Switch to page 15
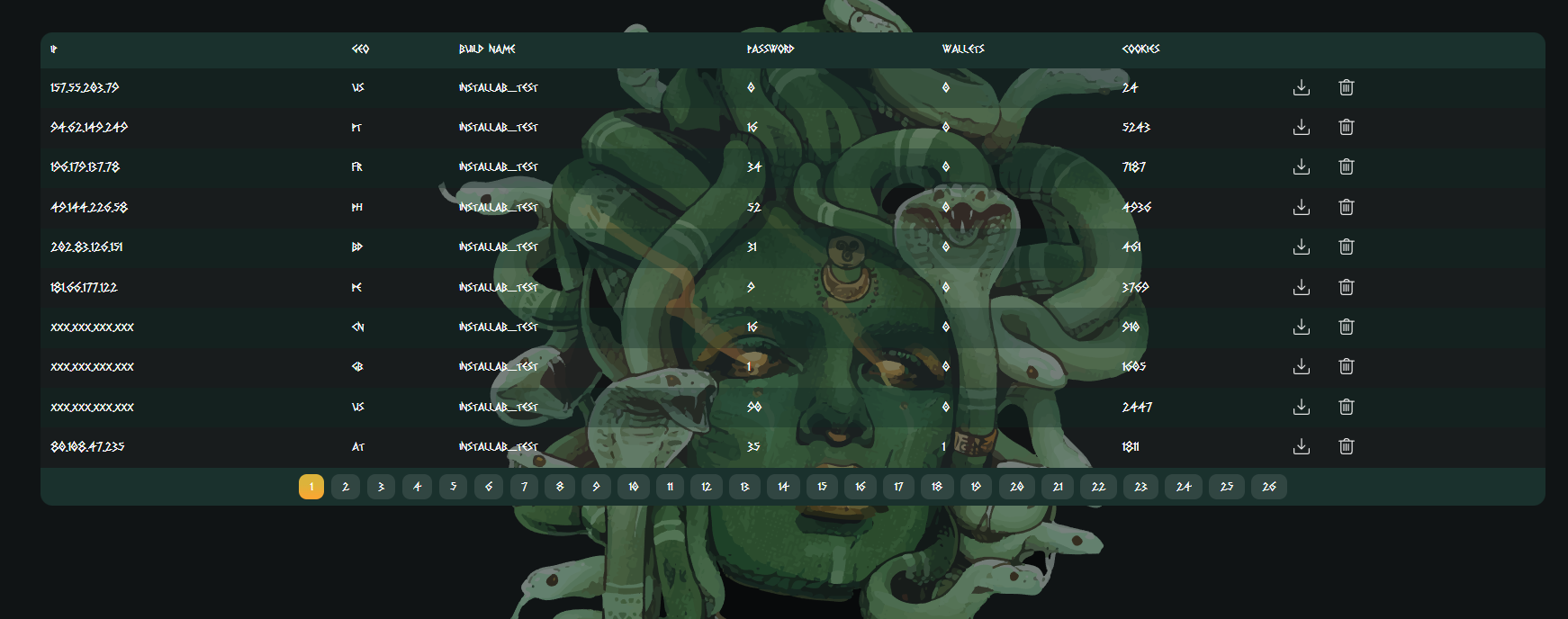 coord(822,487)
